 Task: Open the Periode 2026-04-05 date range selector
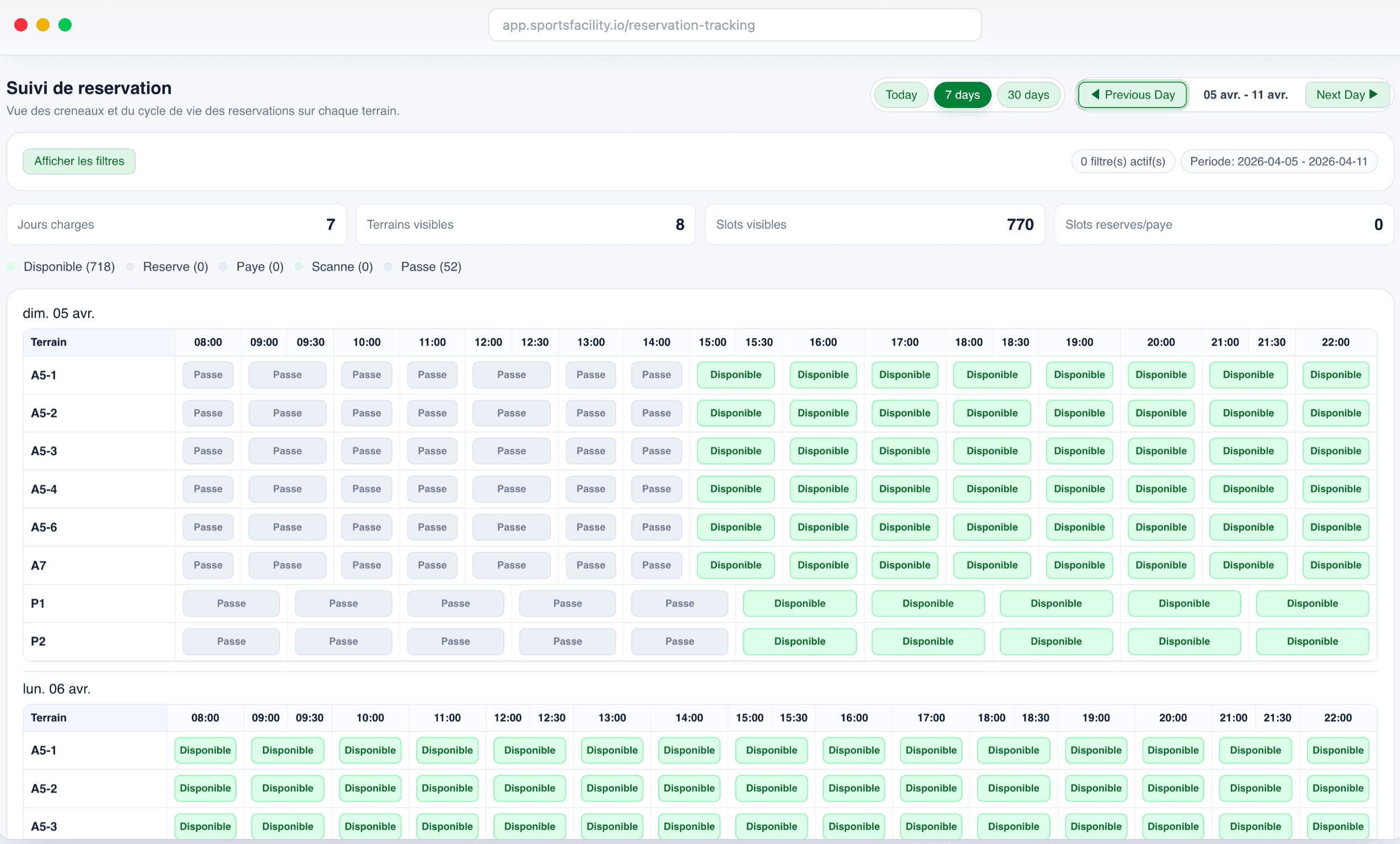click(1279, 161)
